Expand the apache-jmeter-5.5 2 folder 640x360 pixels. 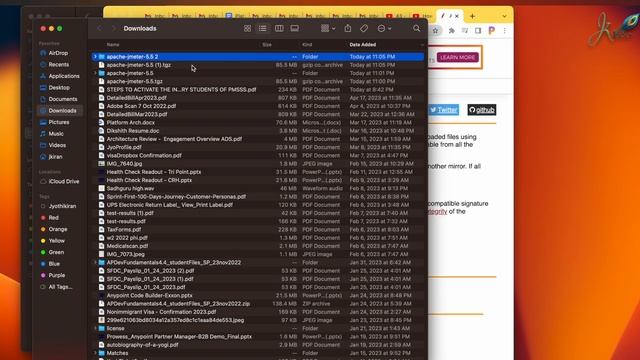[95, 57]
